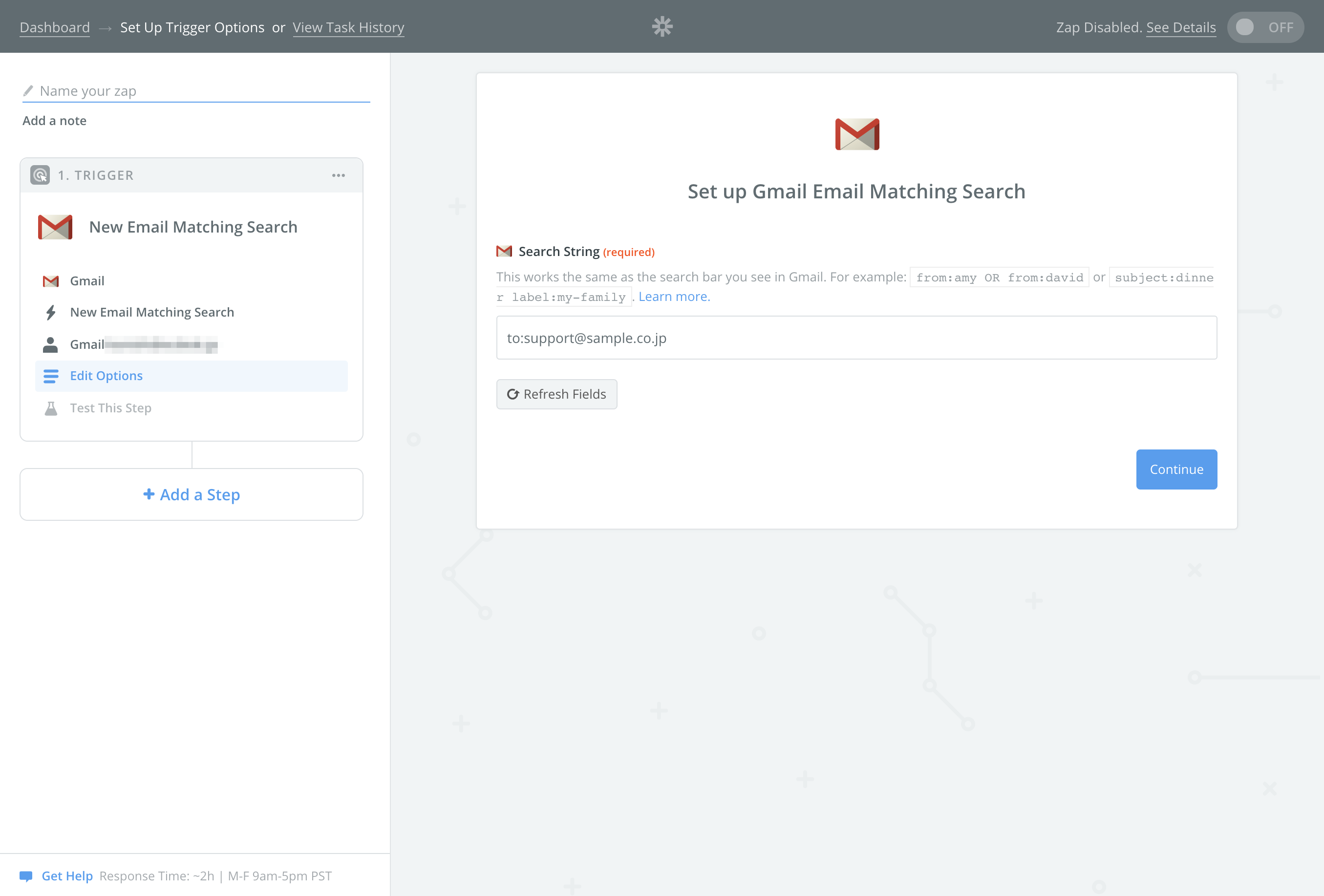The height and width of the screenshot is (896, 1324).
Task: Click the search string input field
Action: click(x=855, y=337)
